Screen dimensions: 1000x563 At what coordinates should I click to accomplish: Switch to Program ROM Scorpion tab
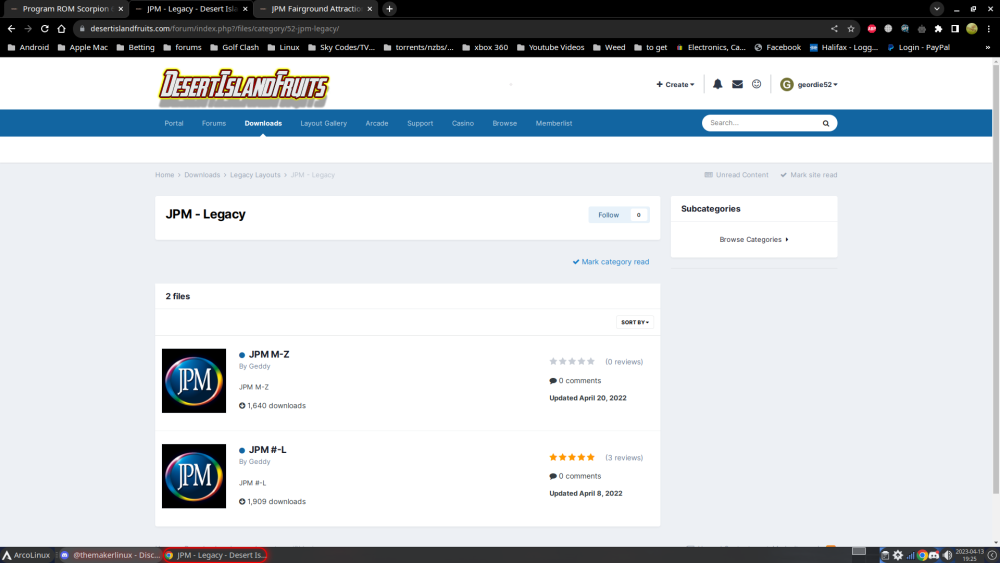point(64,9)
